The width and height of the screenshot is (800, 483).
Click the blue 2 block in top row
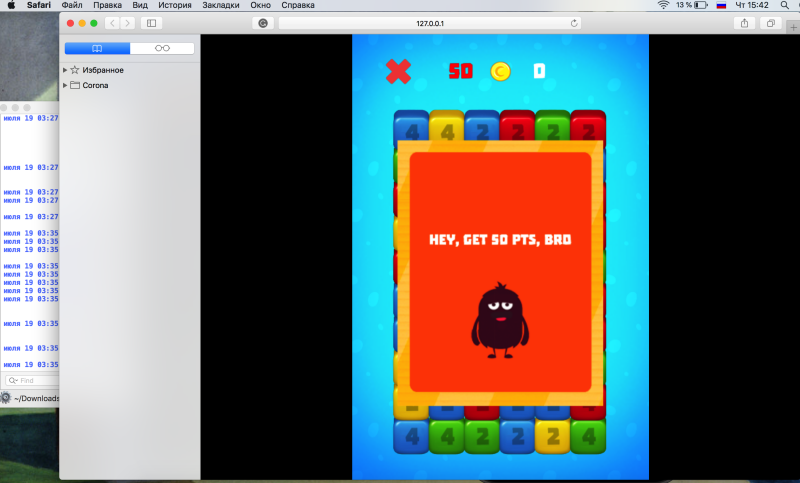(482, 125)
